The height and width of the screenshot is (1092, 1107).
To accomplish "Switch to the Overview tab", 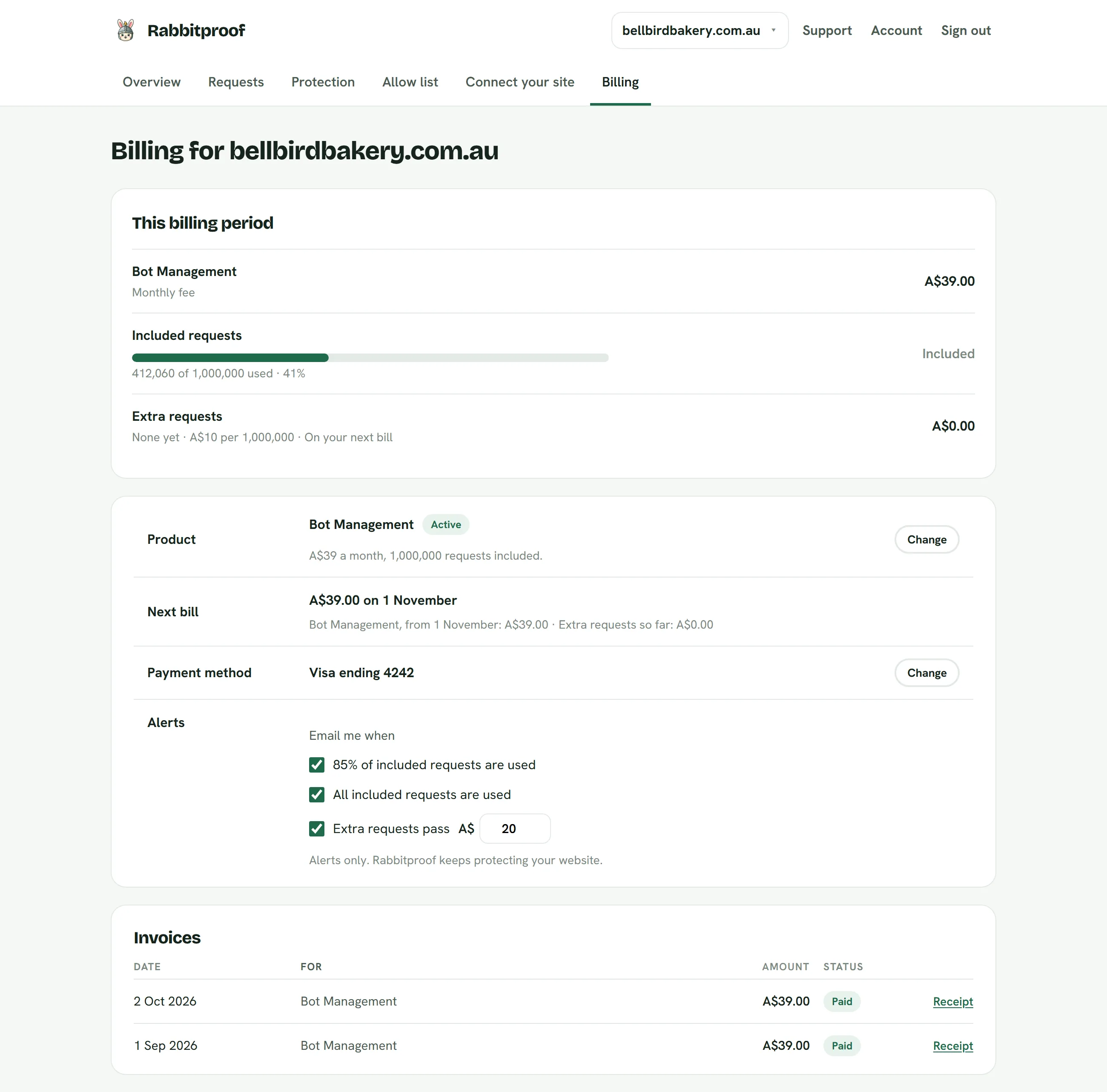I will pos(151,82).
